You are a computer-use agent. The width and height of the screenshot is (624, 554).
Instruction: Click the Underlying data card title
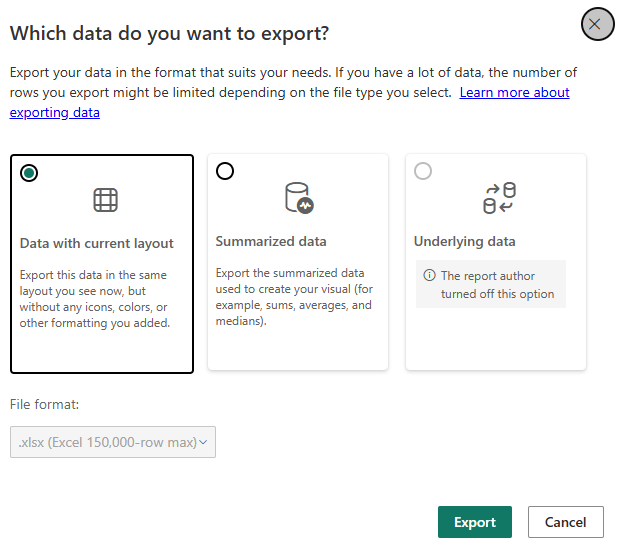point(464,241)
